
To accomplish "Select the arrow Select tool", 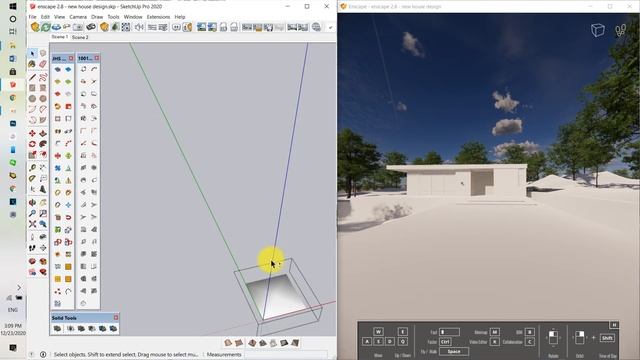I will tap(32, 53).
